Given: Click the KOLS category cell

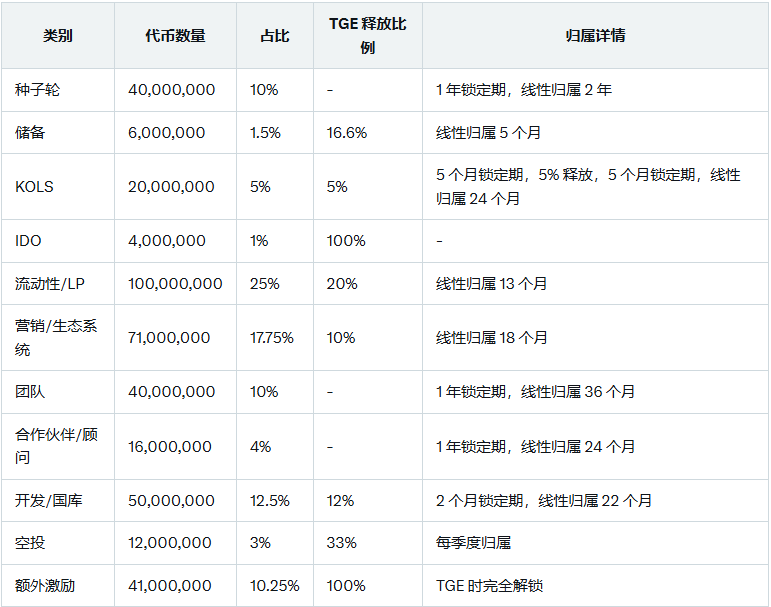Looking at the screenshot, I should tap(58, 187).
